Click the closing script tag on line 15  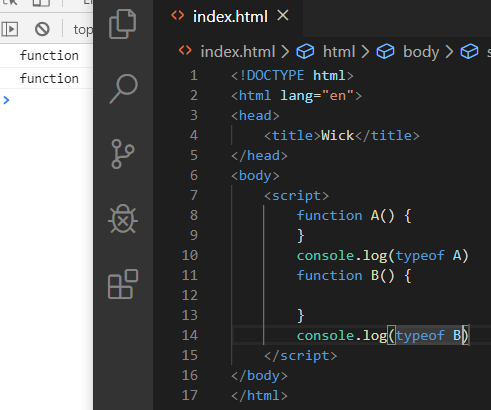tap(300, 356)
